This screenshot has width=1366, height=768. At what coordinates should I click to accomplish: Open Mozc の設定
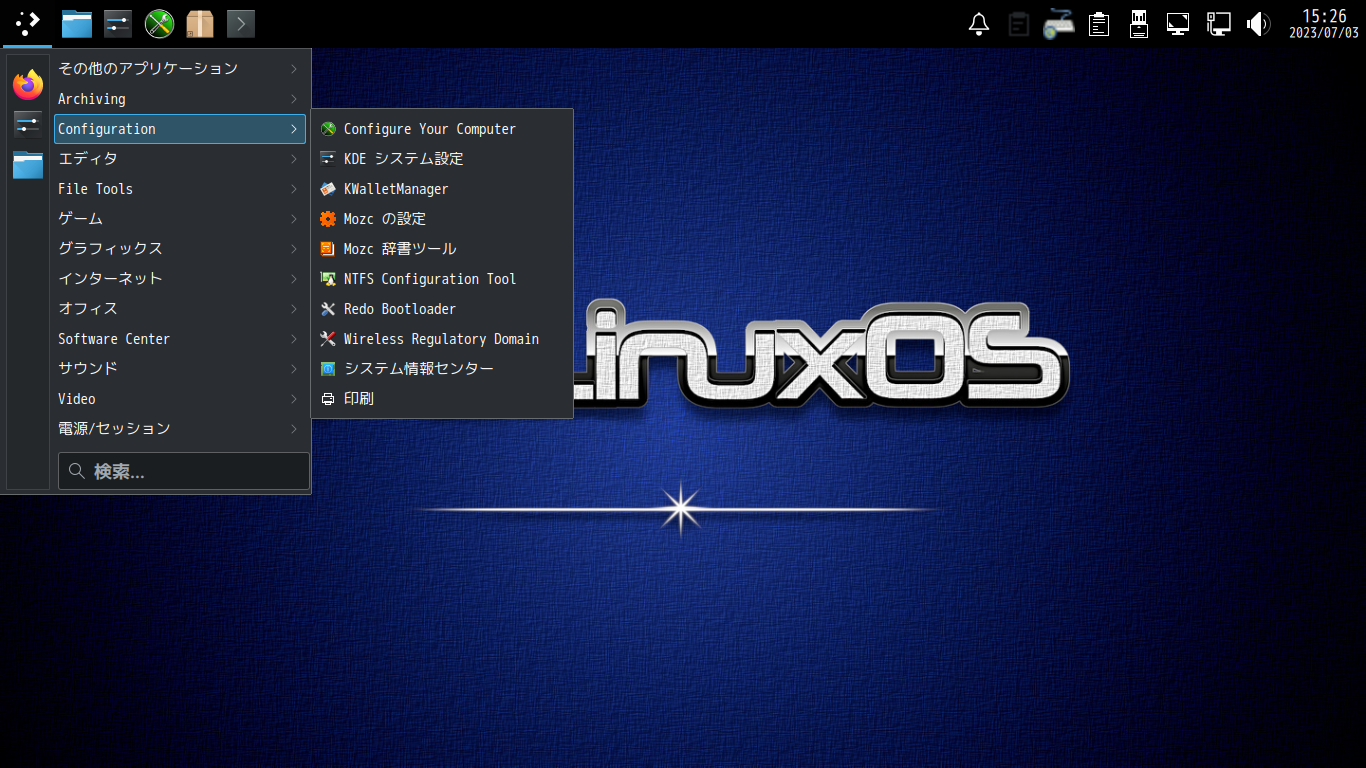pyautogui.click(x=442, y=219)
